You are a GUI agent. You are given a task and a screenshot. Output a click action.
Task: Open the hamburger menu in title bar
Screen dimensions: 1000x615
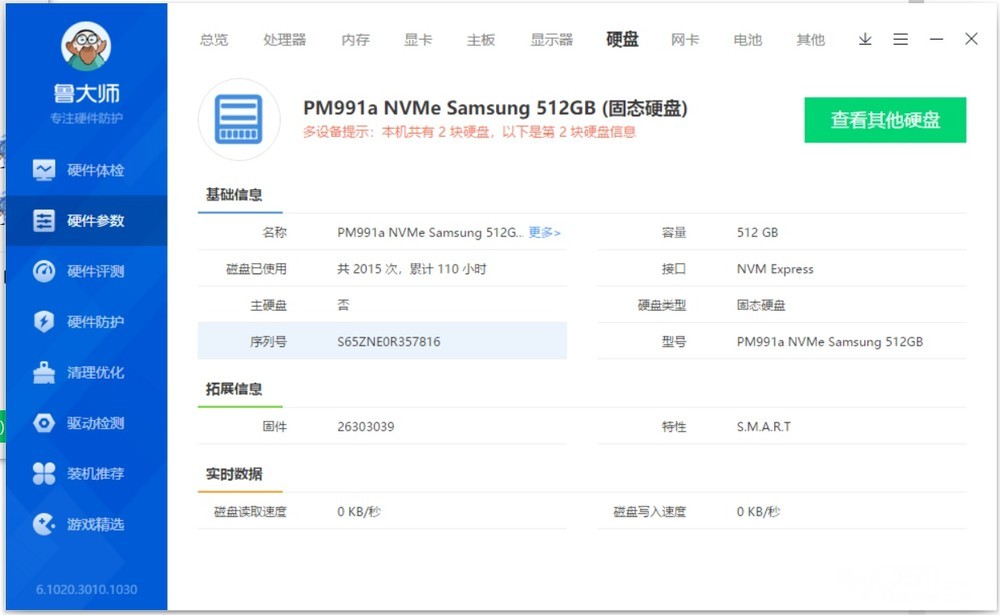(900, 40)
